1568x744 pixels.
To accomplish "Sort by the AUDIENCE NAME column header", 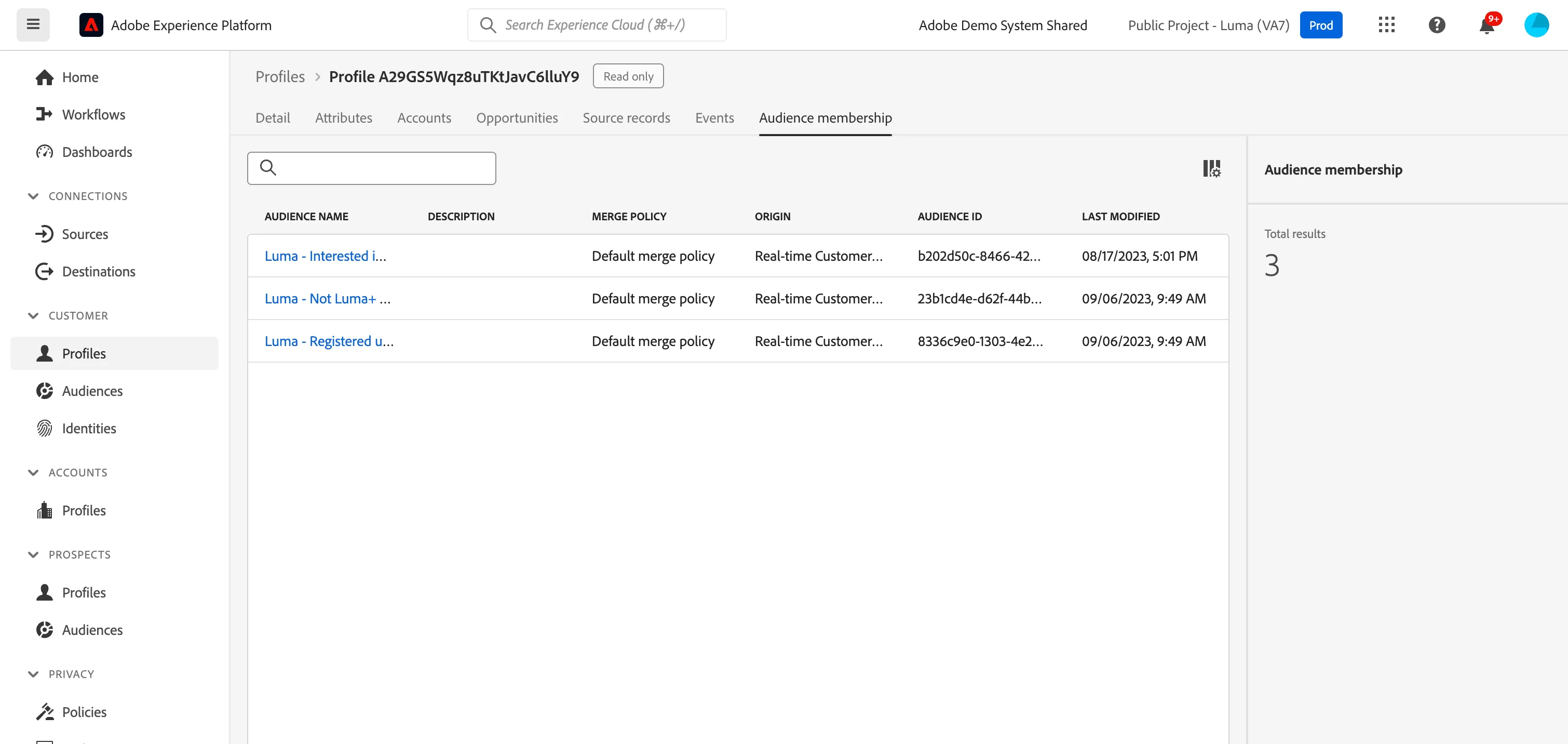I will (306, 216).
